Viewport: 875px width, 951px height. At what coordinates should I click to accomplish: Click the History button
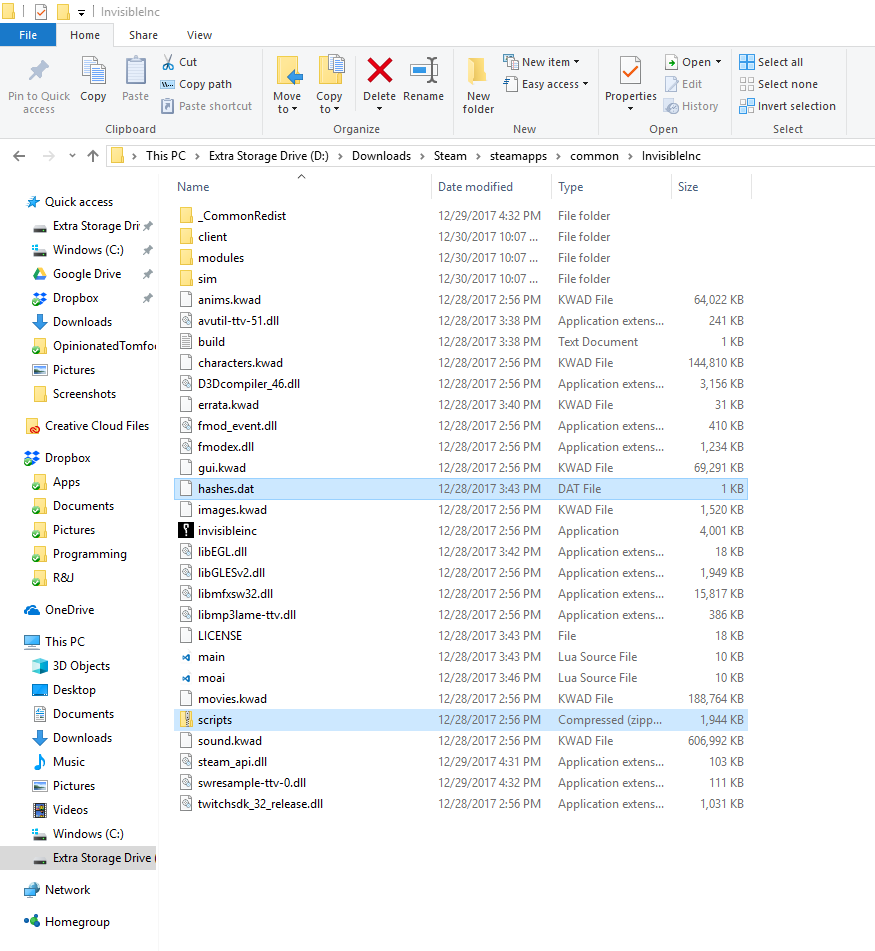[691, 106]
